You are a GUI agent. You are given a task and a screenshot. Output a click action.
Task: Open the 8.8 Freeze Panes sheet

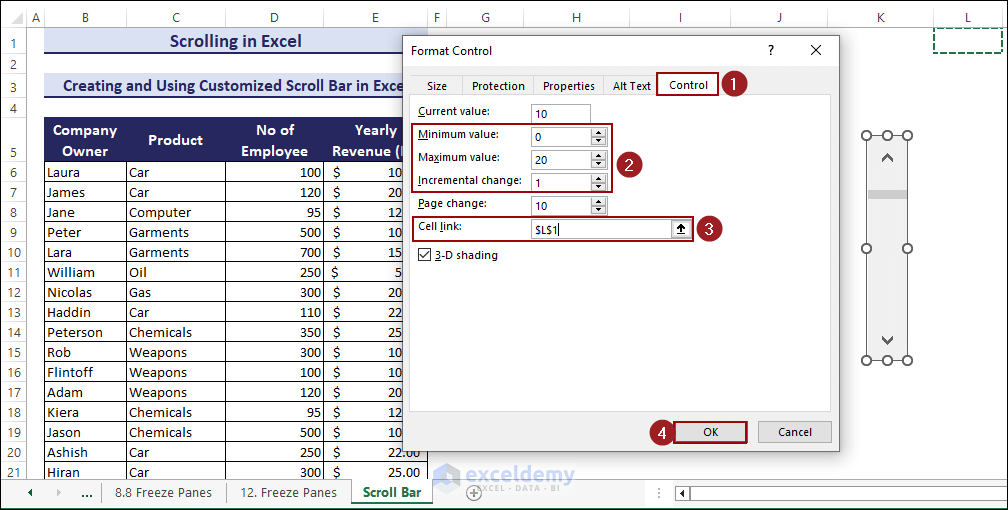point(163,493)
